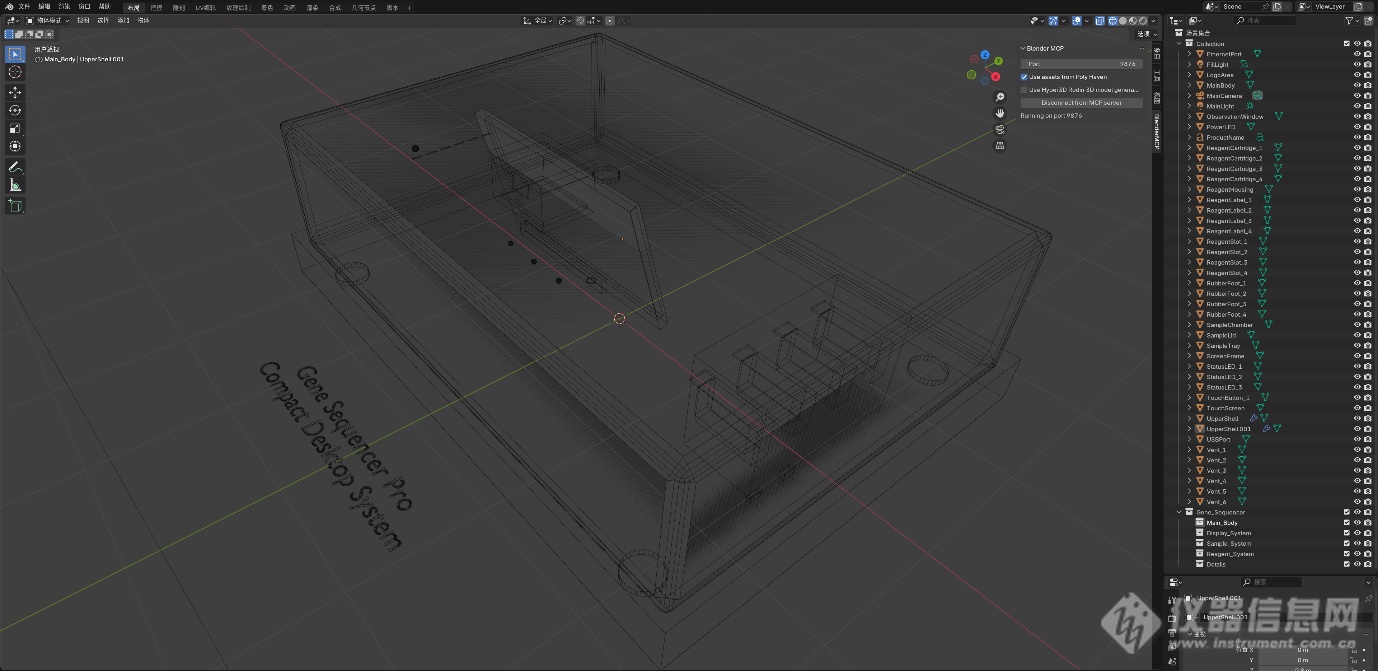Select Display_System collection in outliner
1378x671 pixels.
[x=1228, y=533]
